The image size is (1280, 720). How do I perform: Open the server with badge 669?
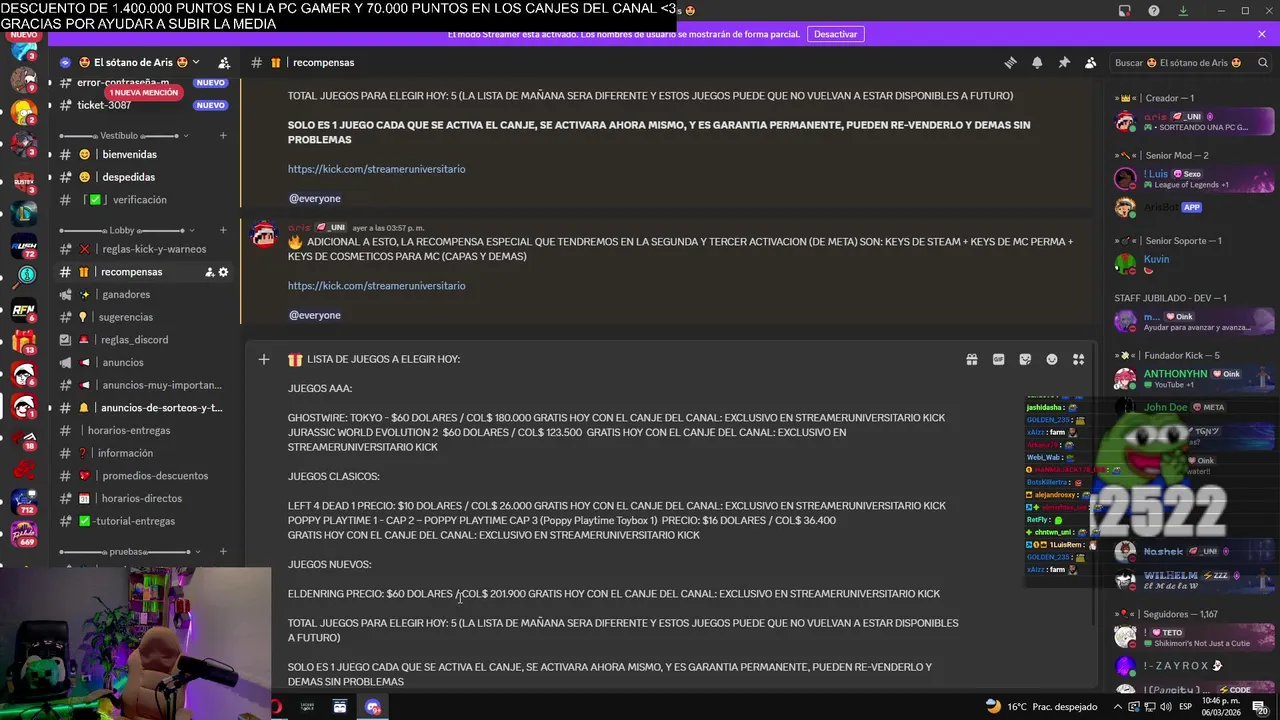click(x=24, y=533)
